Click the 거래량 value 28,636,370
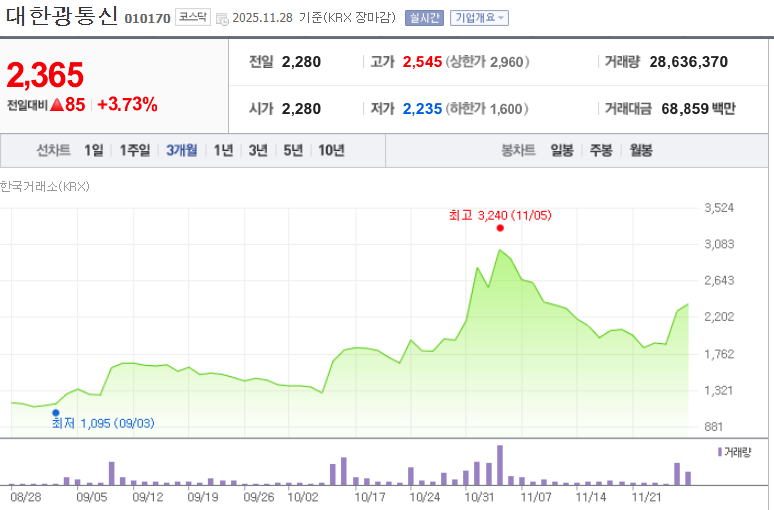 pos(689,62)
